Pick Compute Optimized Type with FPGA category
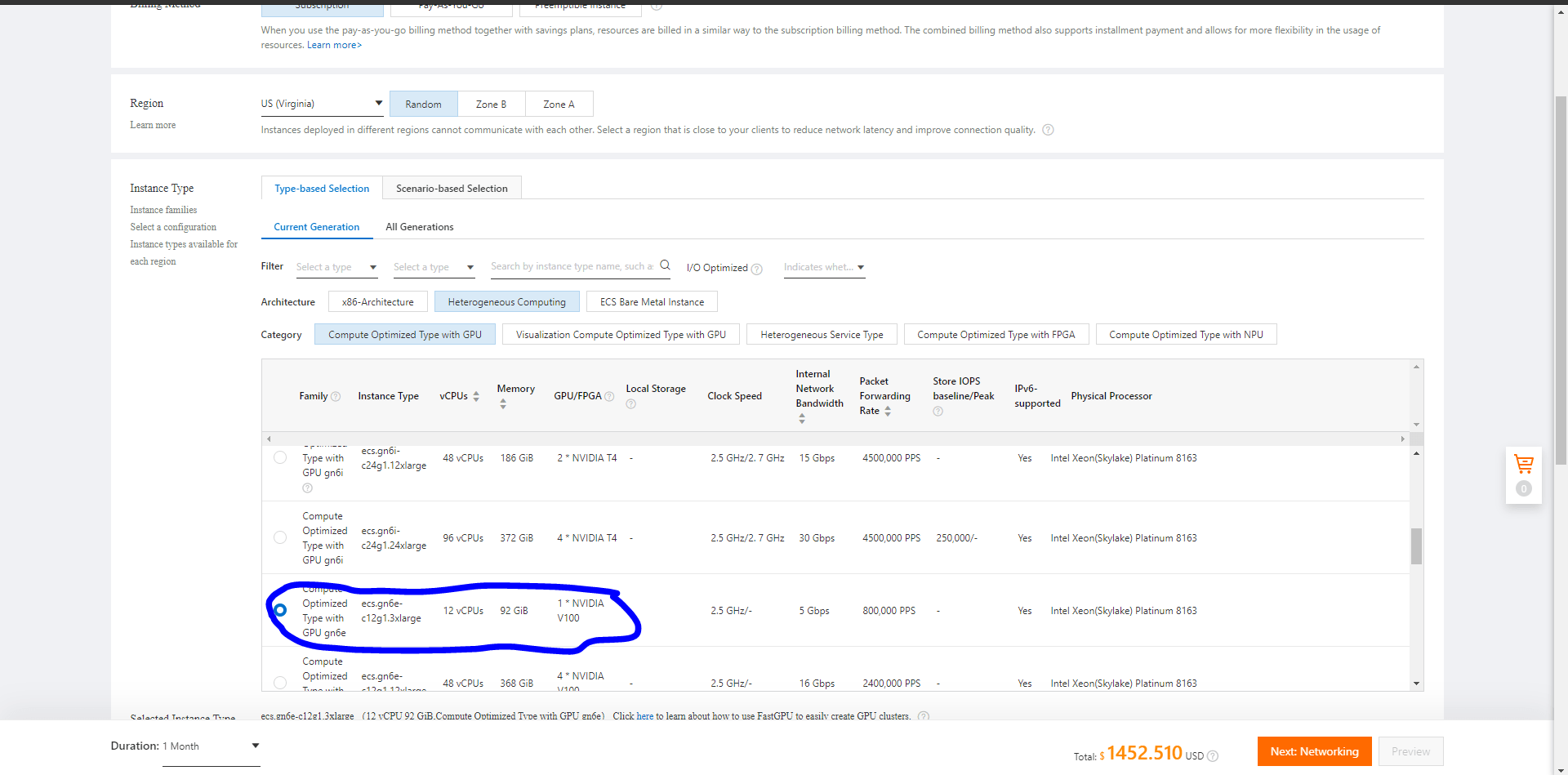The image size is (1568, 775). coord(996,335)
